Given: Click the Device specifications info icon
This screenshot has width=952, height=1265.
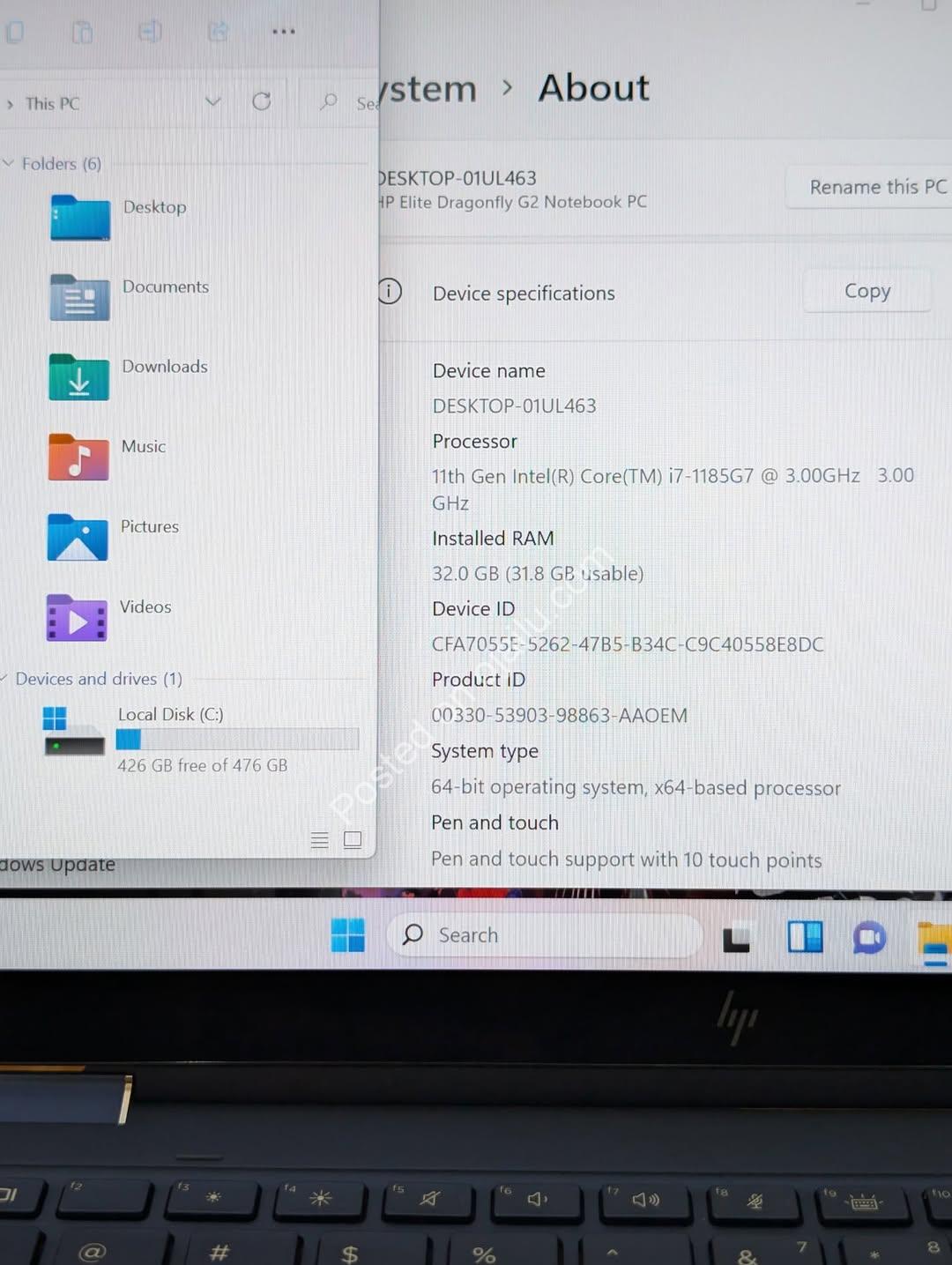Looking at the screenshot, I should [x=390, y=291].
